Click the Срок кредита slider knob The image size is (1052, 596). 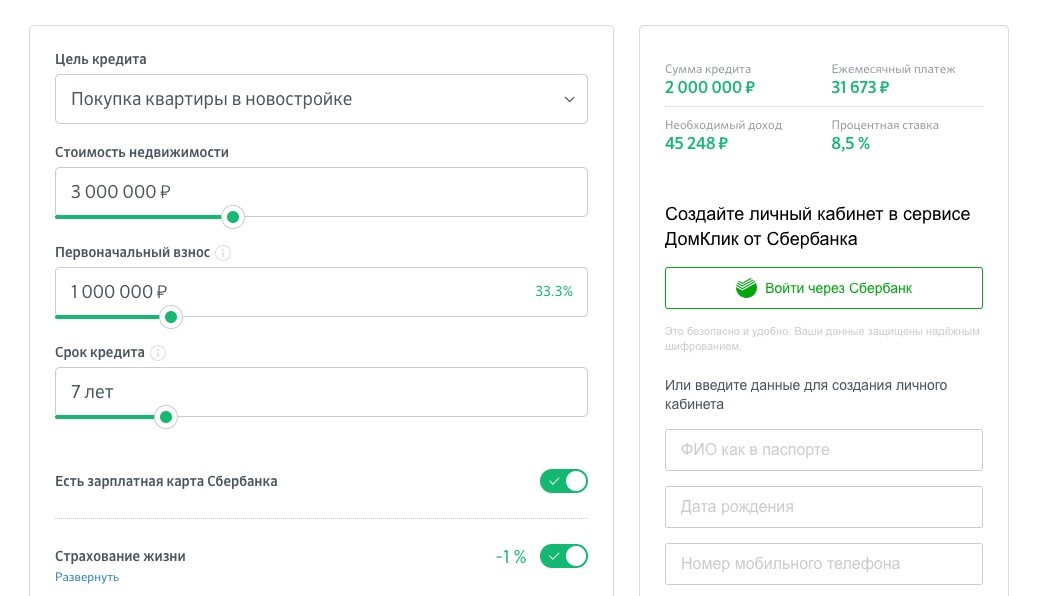pyautogui.click(x=165, y=417)
